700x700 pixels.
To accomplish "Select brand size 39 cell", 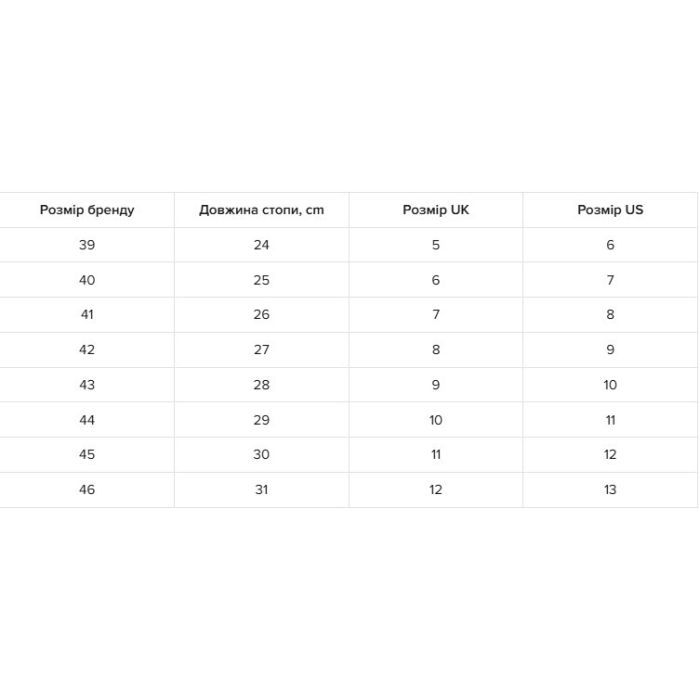I will coord(87,245).
